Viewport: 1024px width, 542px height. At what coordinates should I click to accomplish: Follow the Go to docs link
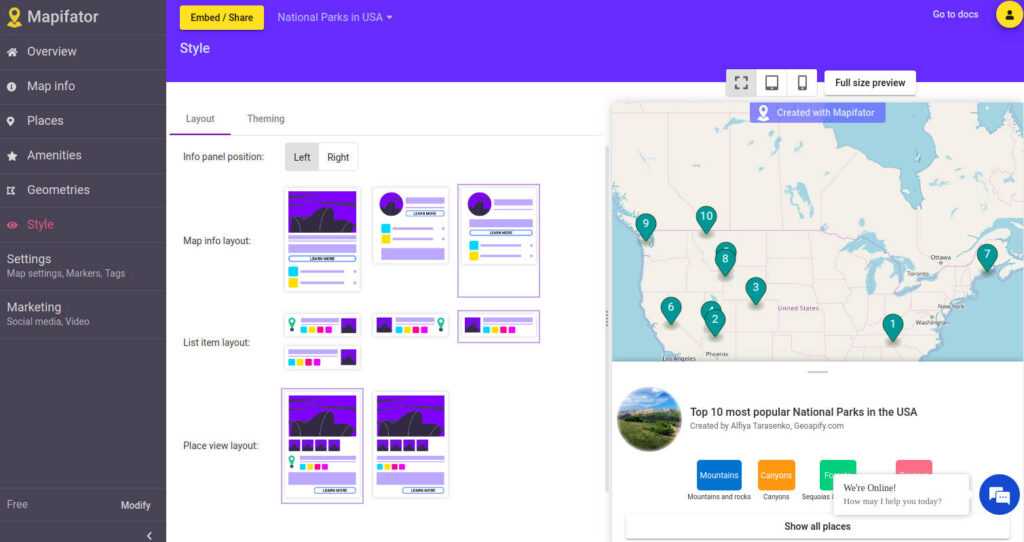tap(955, 14)
